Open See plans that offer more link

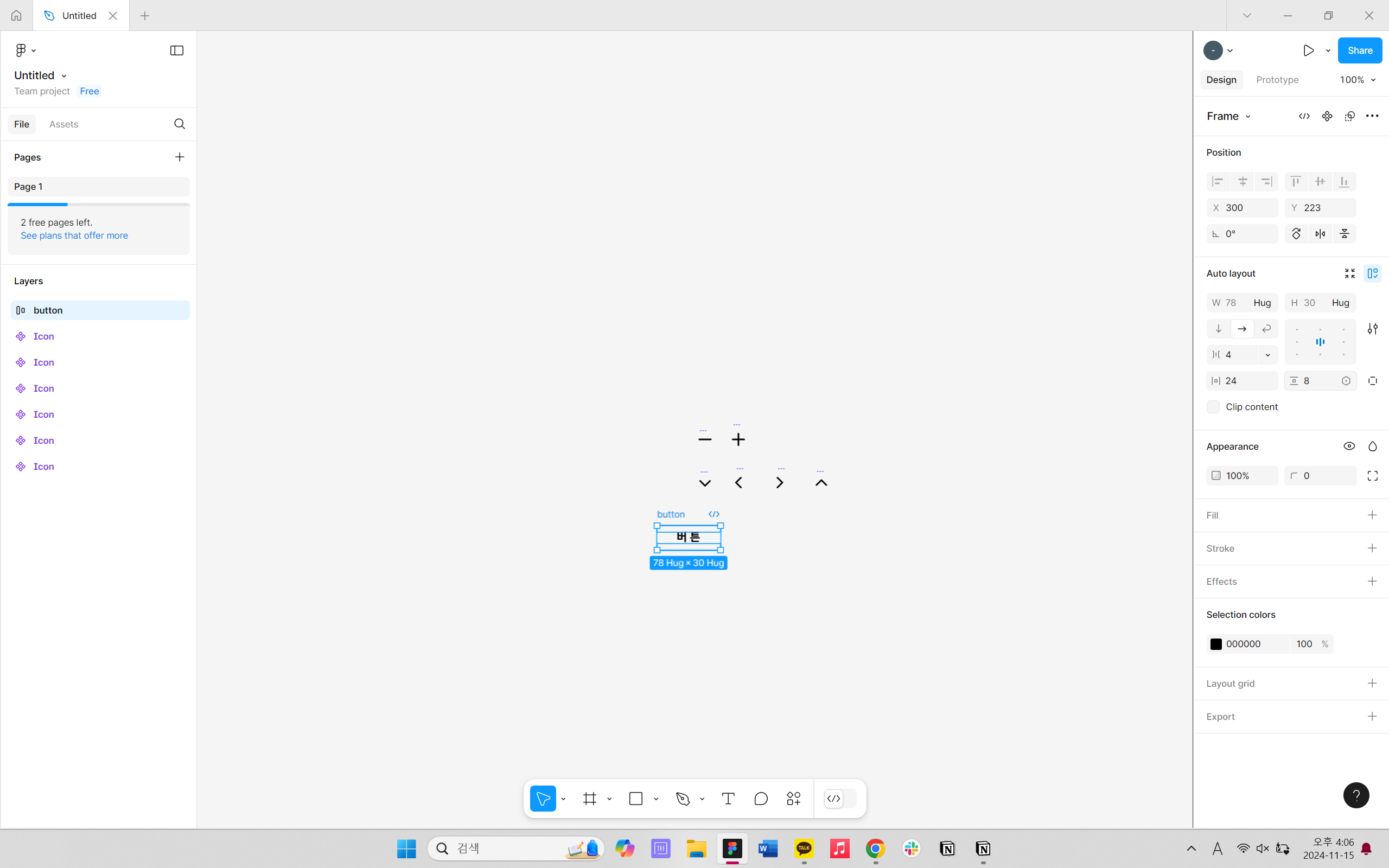[x=74, y=235]
